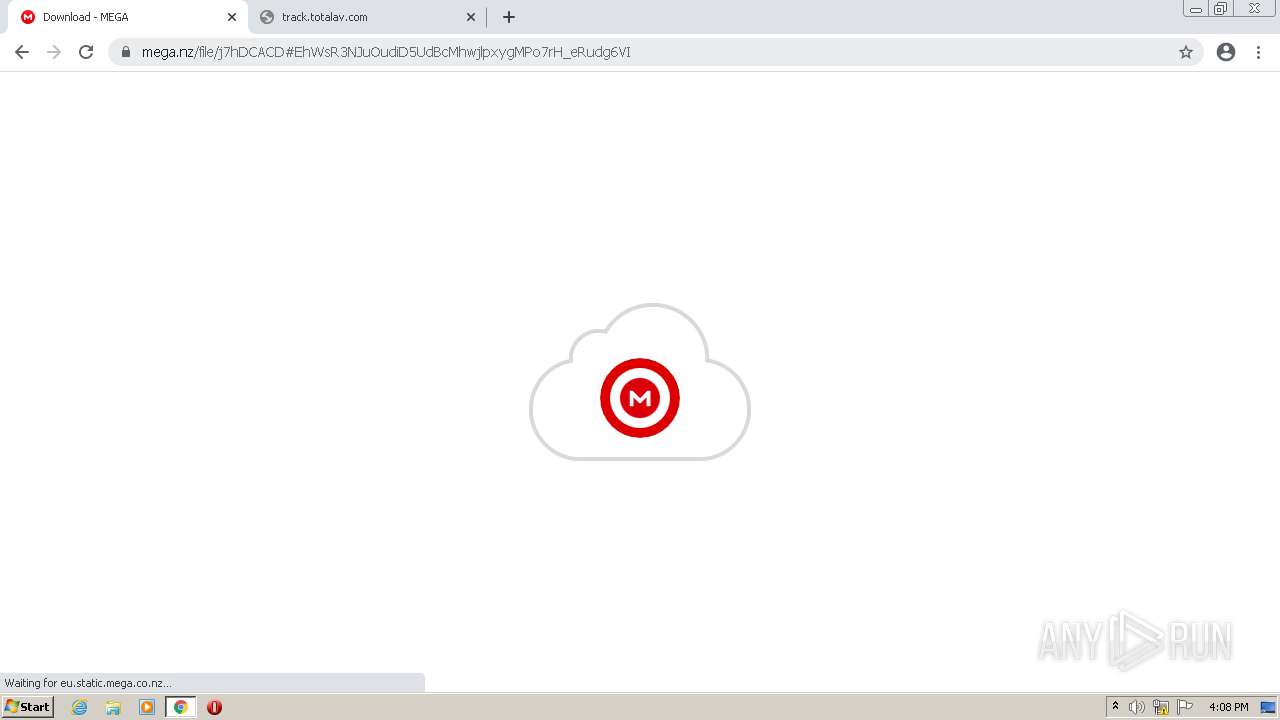Bookmark this page with the star
This screenshot has width=1280, height=720.
coord(1186,52)
